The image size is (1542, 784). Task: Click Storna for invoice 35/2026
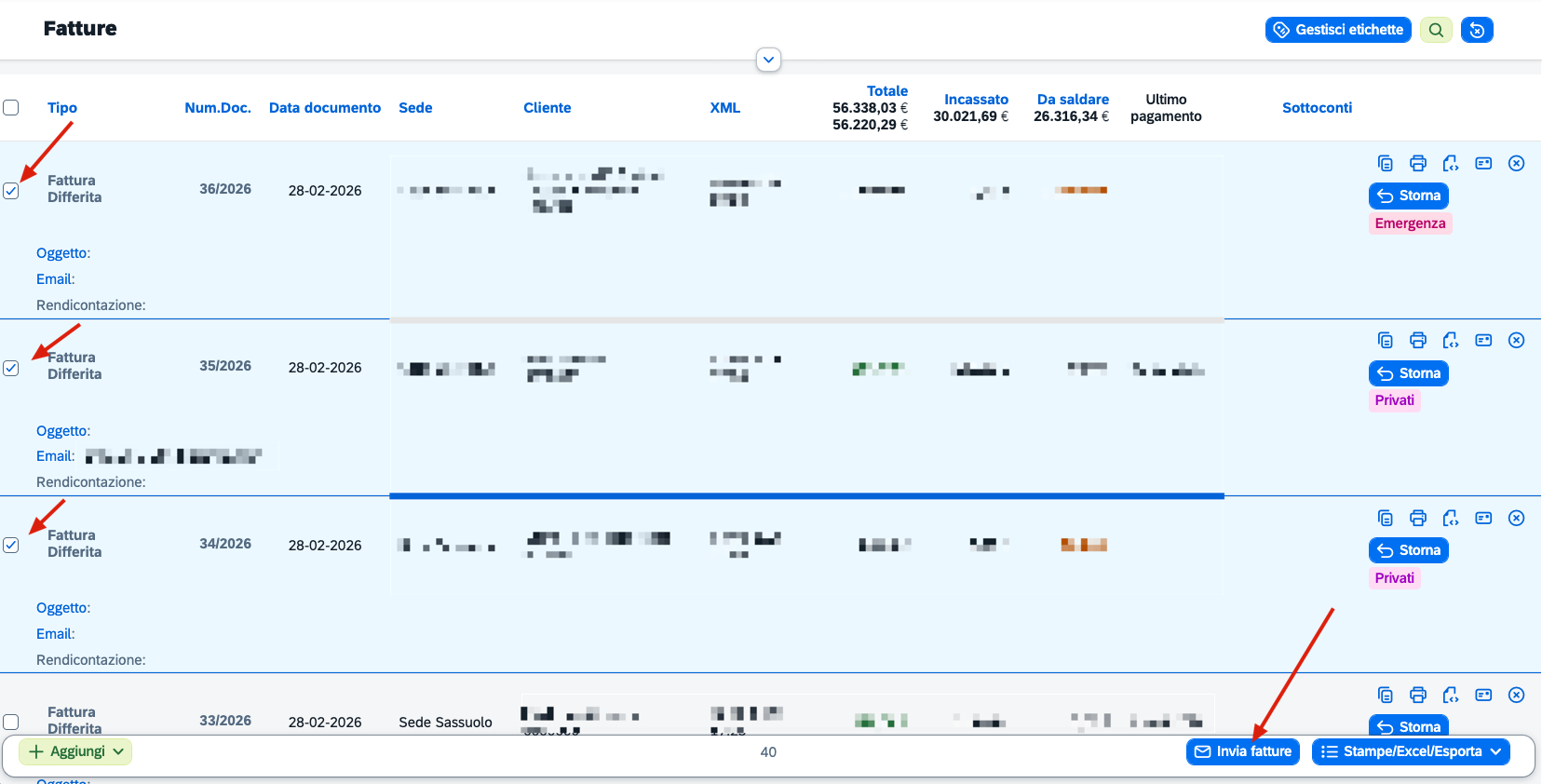1409,373
